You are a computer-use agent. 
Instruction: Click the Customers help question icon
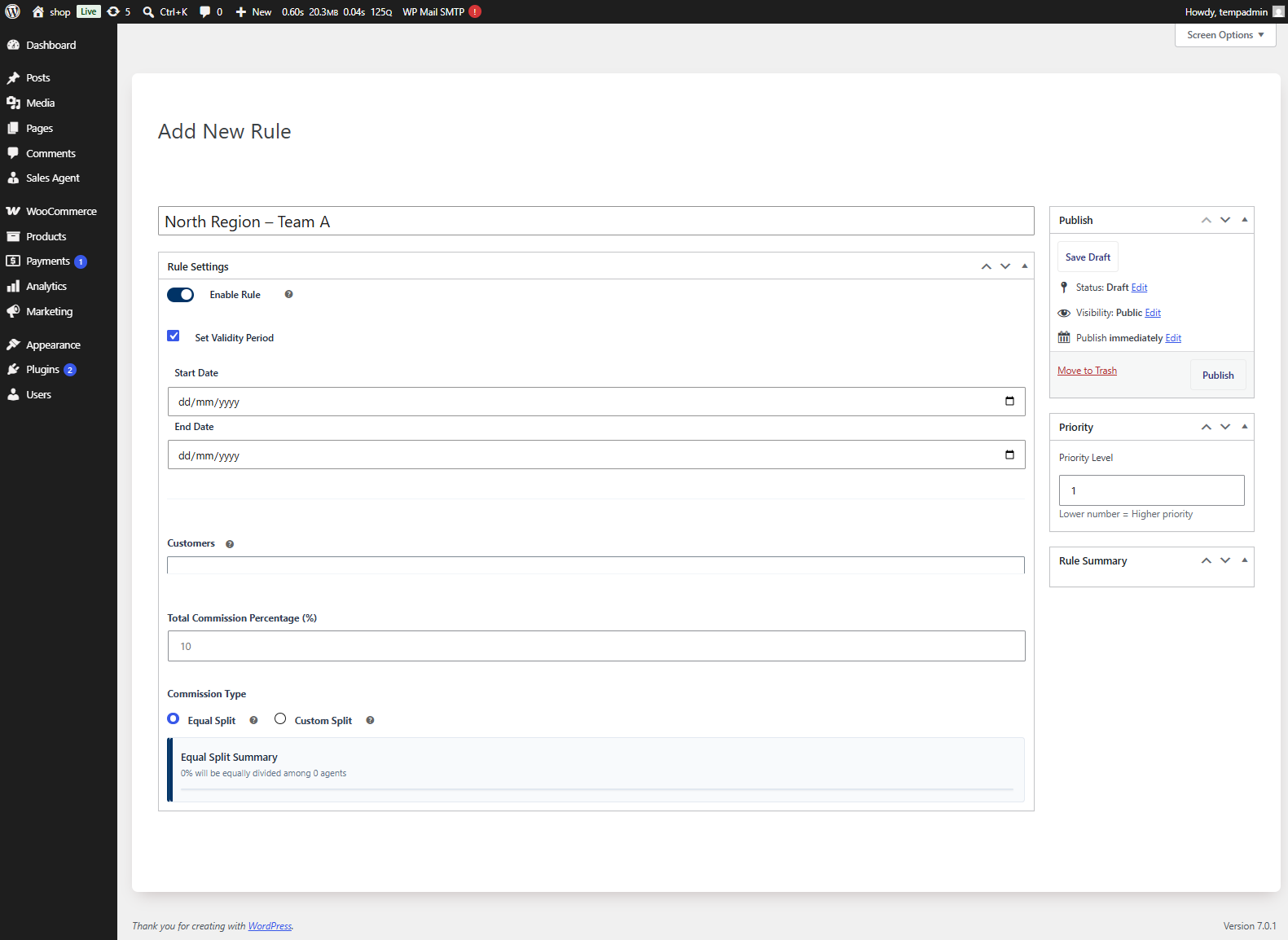pos(230,544)
